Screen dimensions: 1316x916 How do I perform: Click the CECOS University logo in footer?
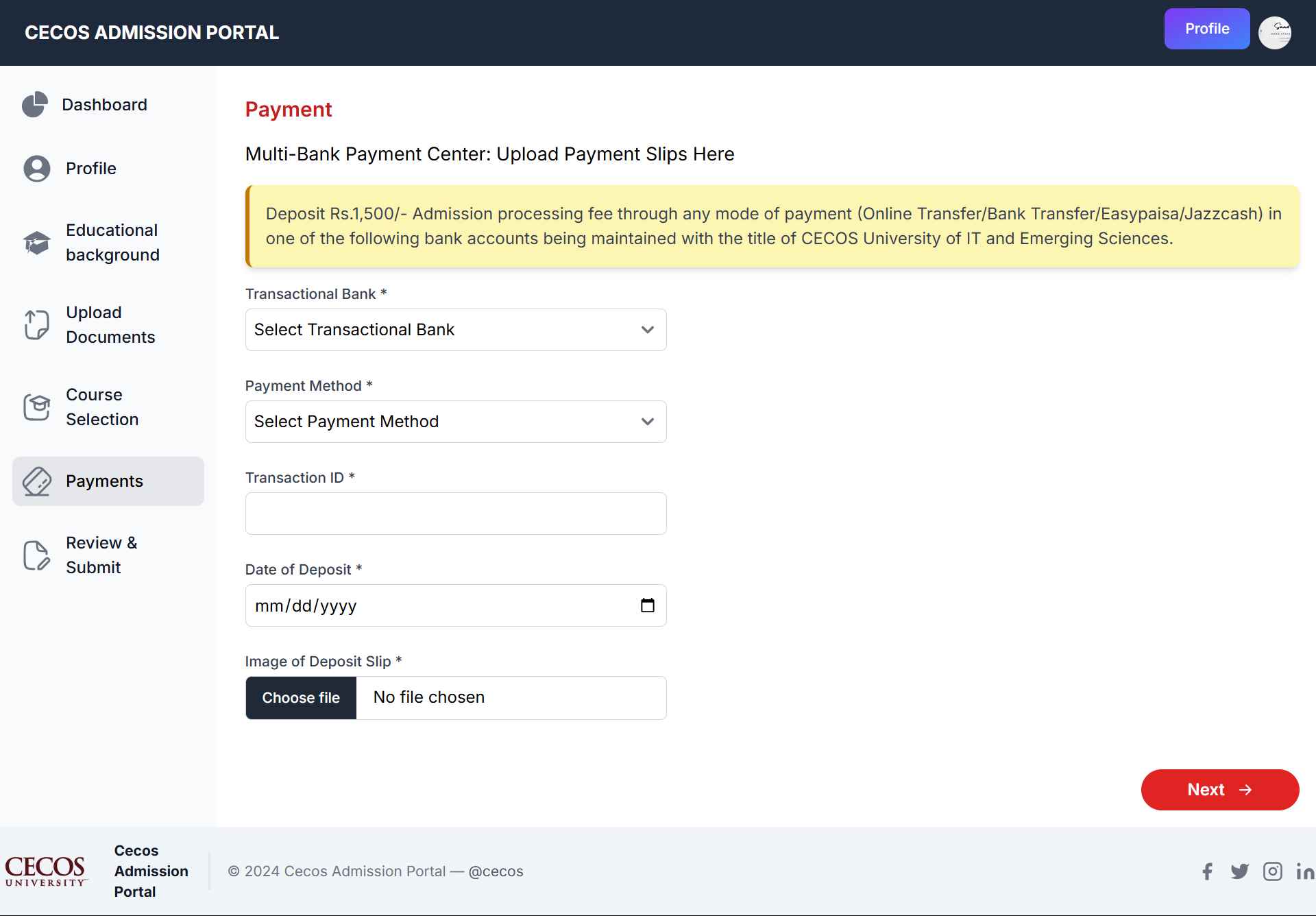tap(46, 871)
